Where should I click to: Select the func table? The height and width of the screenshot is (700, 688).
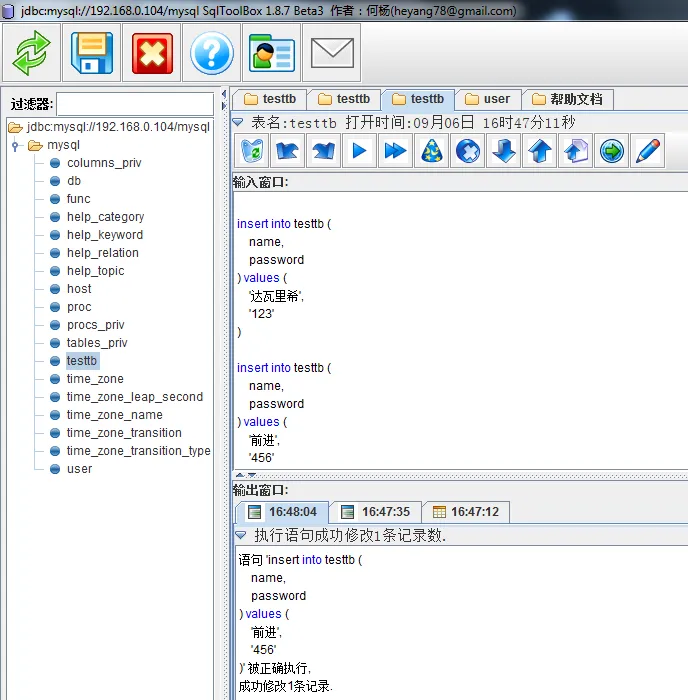(79, 199)
